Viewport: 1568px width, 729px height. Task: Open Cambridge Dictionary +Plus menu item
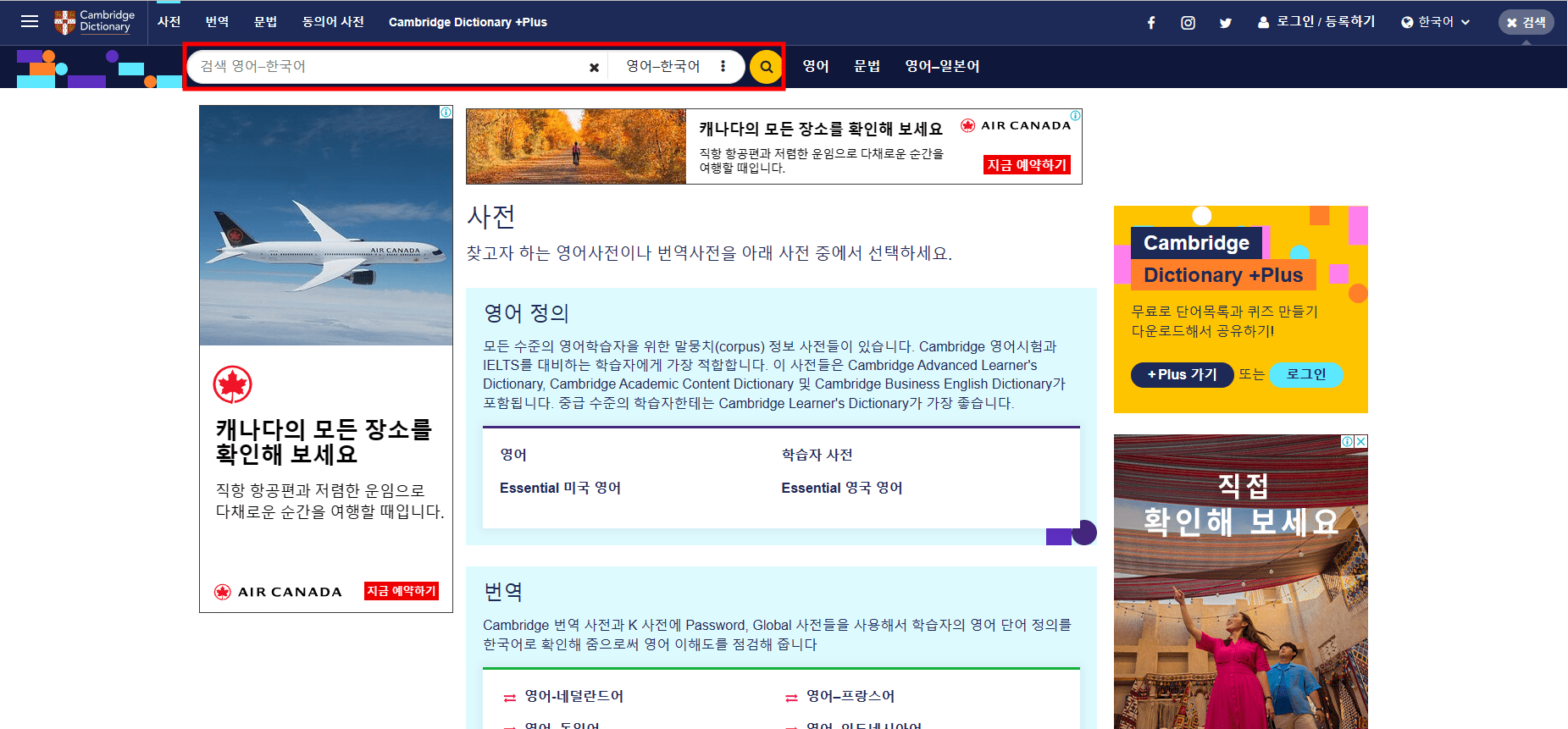[468, 22]
